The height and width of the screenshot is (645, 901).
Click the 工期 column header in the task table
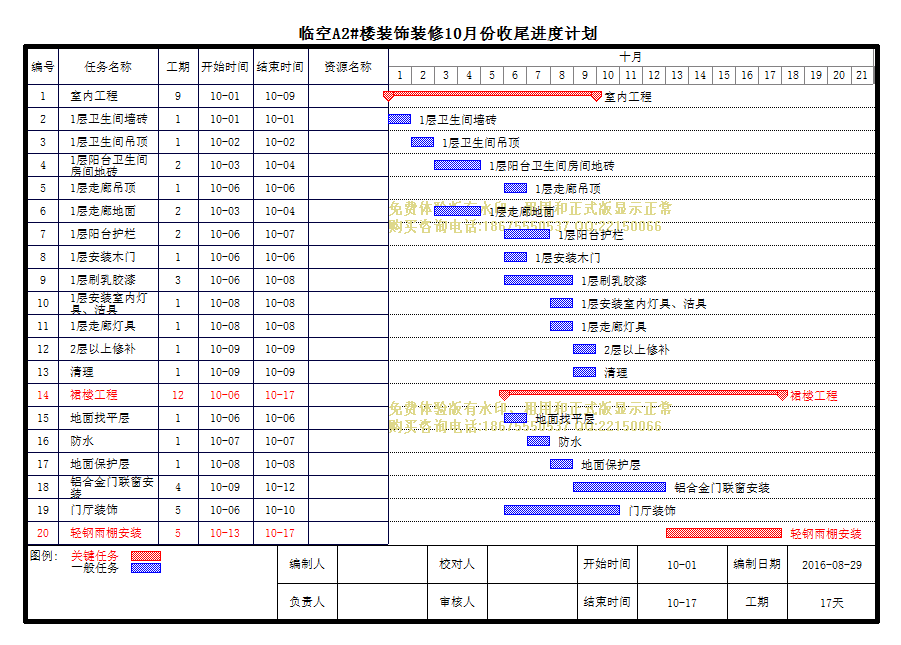click(x=178, y=67)
